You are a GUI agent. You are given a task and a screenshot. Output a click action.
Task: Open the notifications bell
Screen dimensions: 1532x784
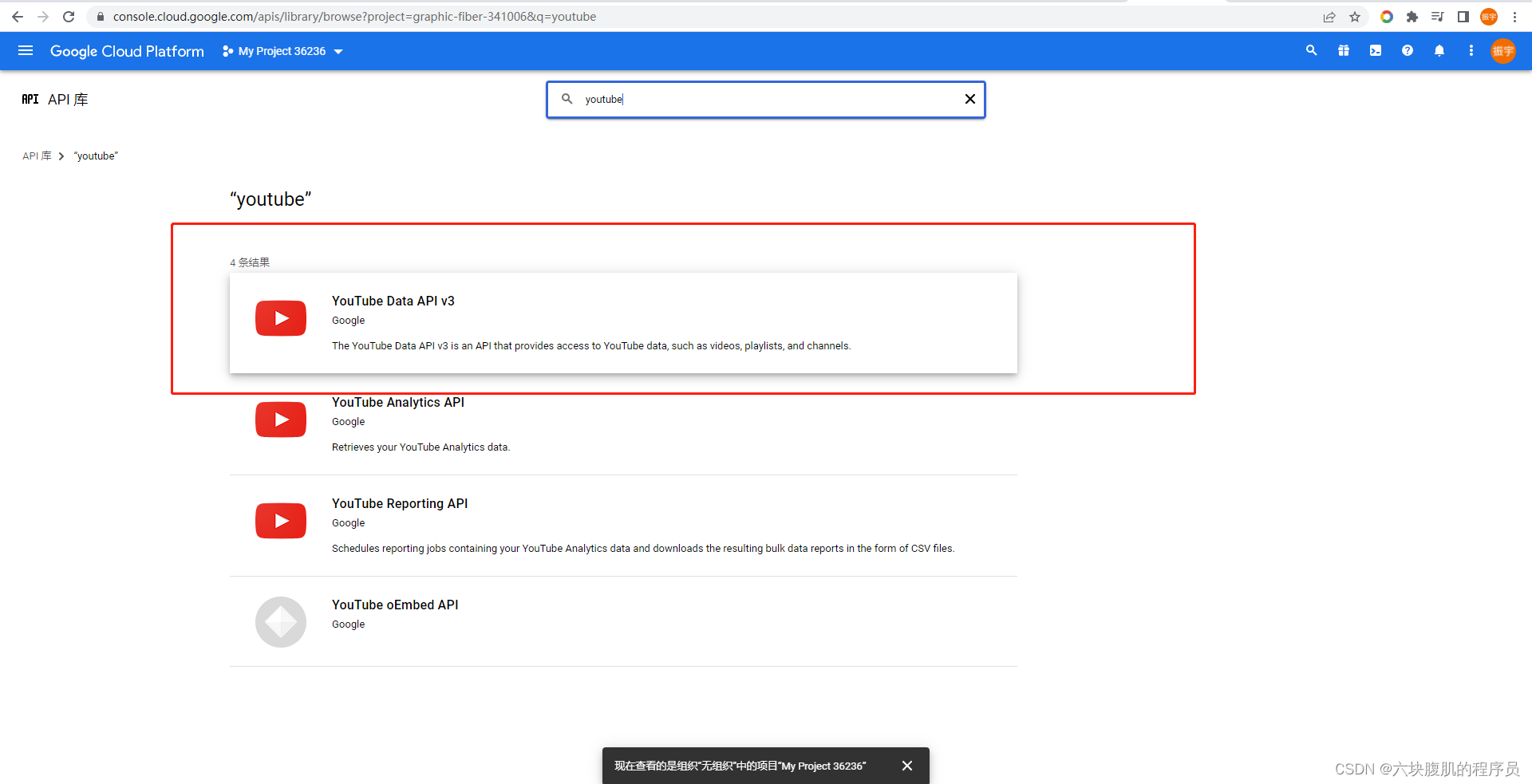[1439, 50]
